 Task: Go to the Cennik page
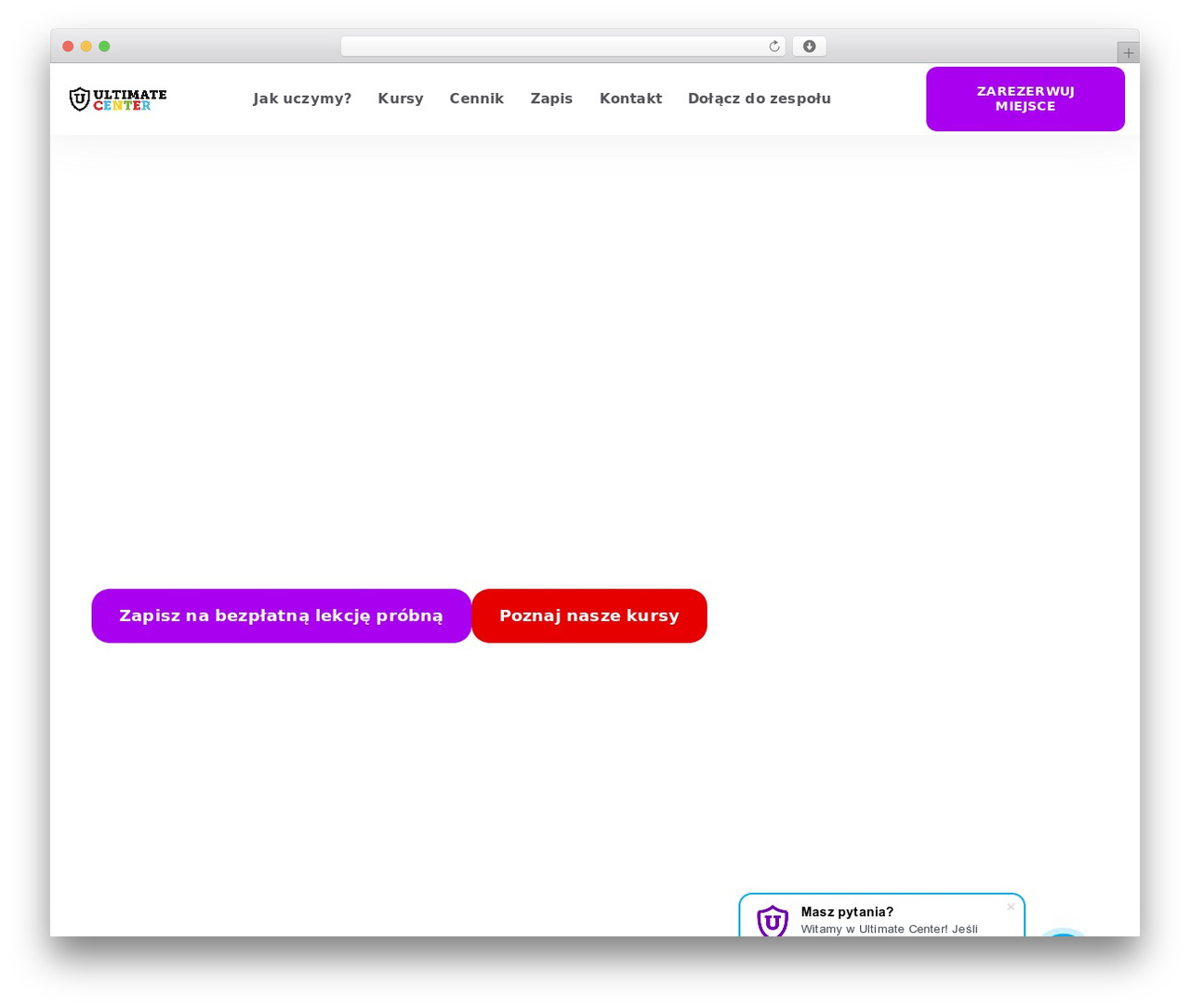click(x=477, y=99)
